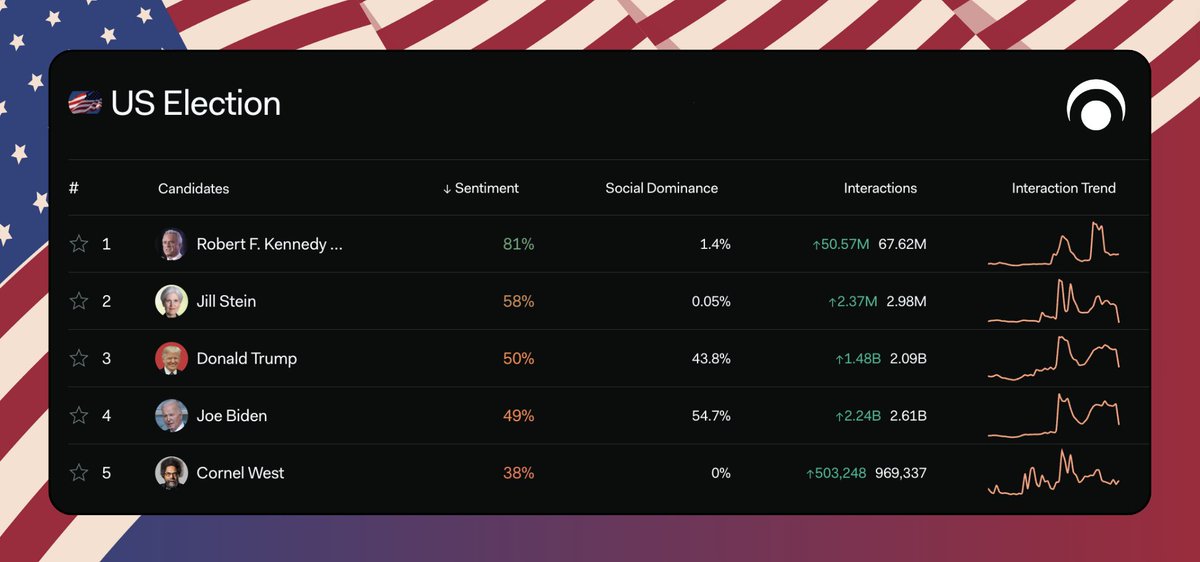
Task: Select the 49% sentiment value
Action: click(518, 415)
